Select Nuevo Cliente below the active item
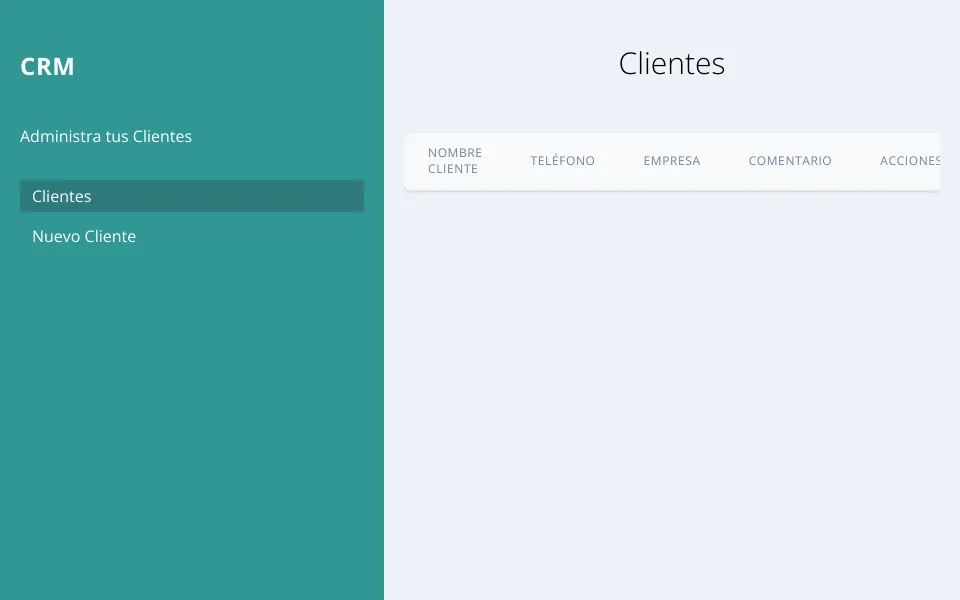The height and width of the screenshot is (600, 960). [x=84, y=236]
